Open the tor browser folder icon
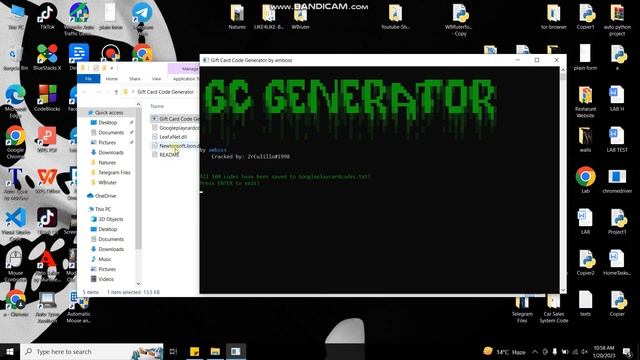 (553, 16)
